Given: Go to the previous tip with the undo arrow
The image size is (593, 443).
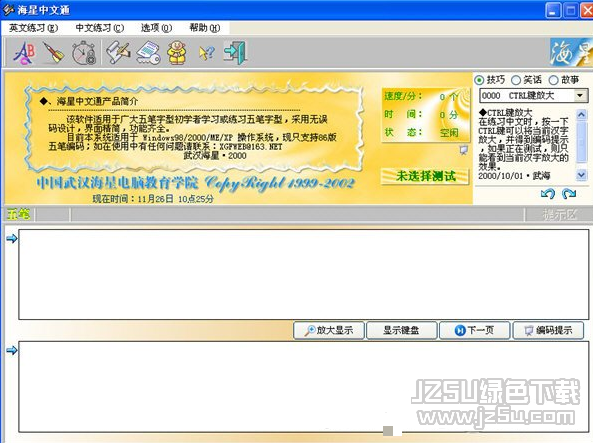Looking at the screenshot, I should tap(548, 194).
